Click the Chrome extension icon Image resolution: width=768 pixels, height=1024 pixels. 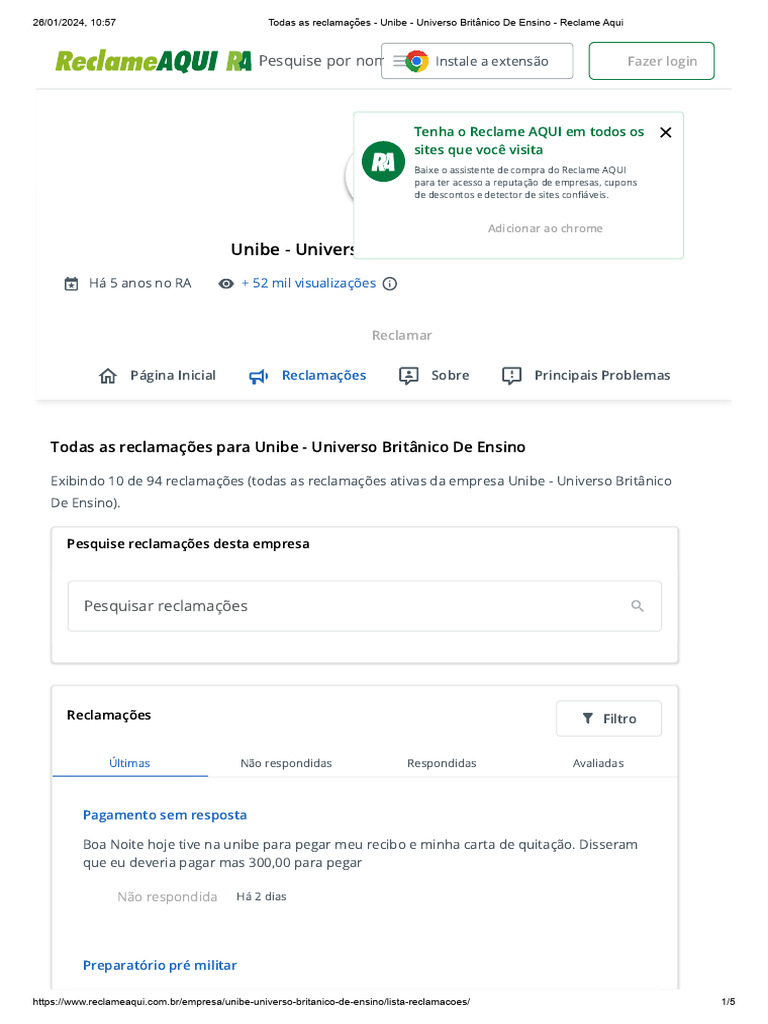[417, 61]
